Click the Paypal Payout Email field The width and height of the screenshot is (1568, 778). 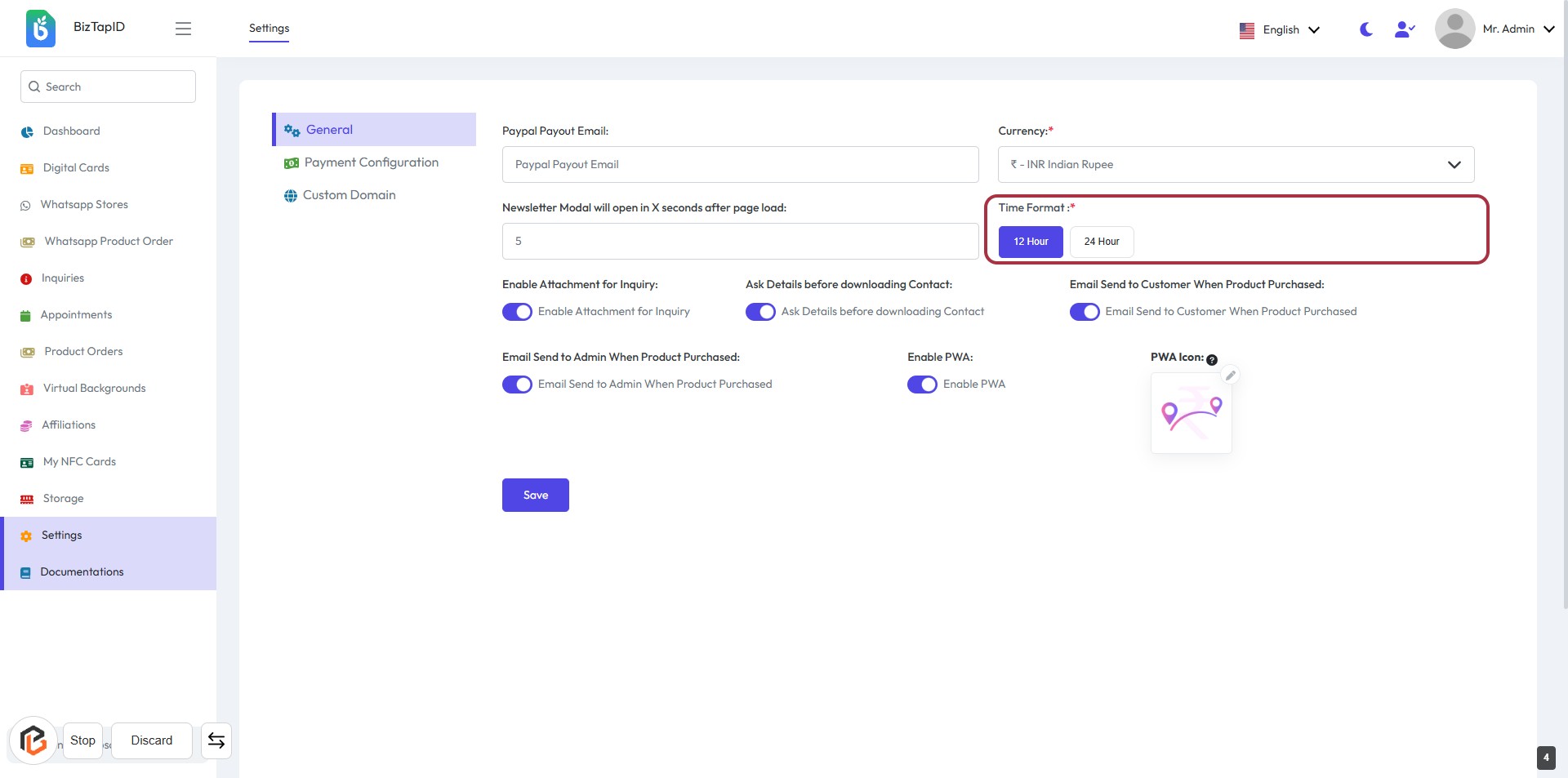(x=740, y=164)
